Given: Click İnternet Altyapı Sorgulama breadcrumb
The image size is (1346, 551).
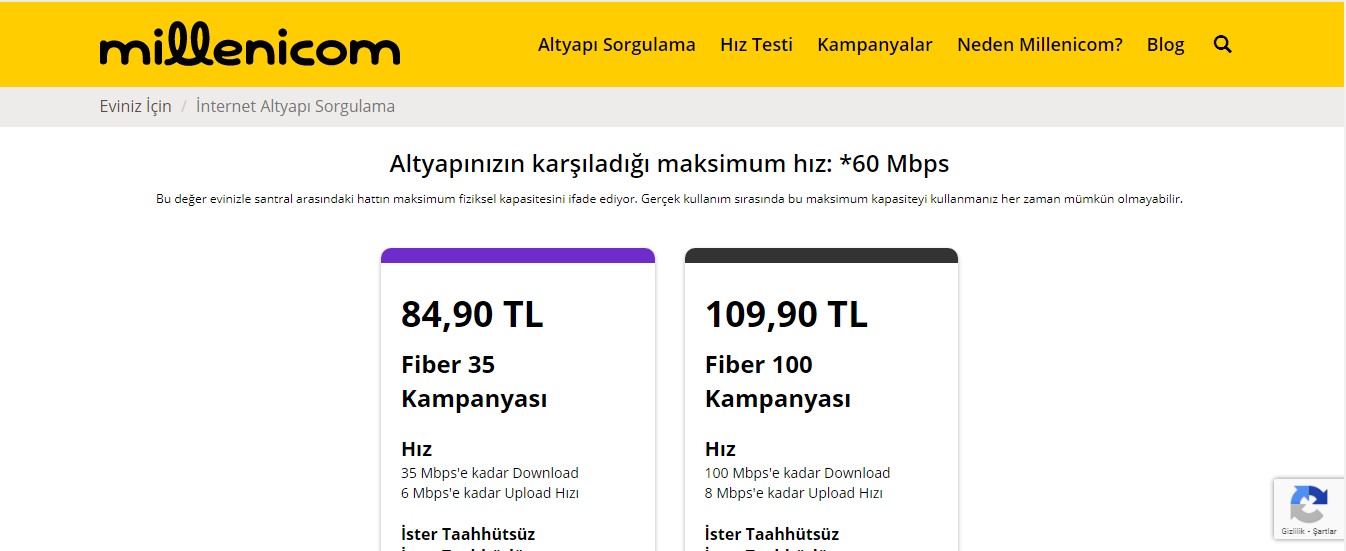Looking at the screenshot, I should (295, 106).
